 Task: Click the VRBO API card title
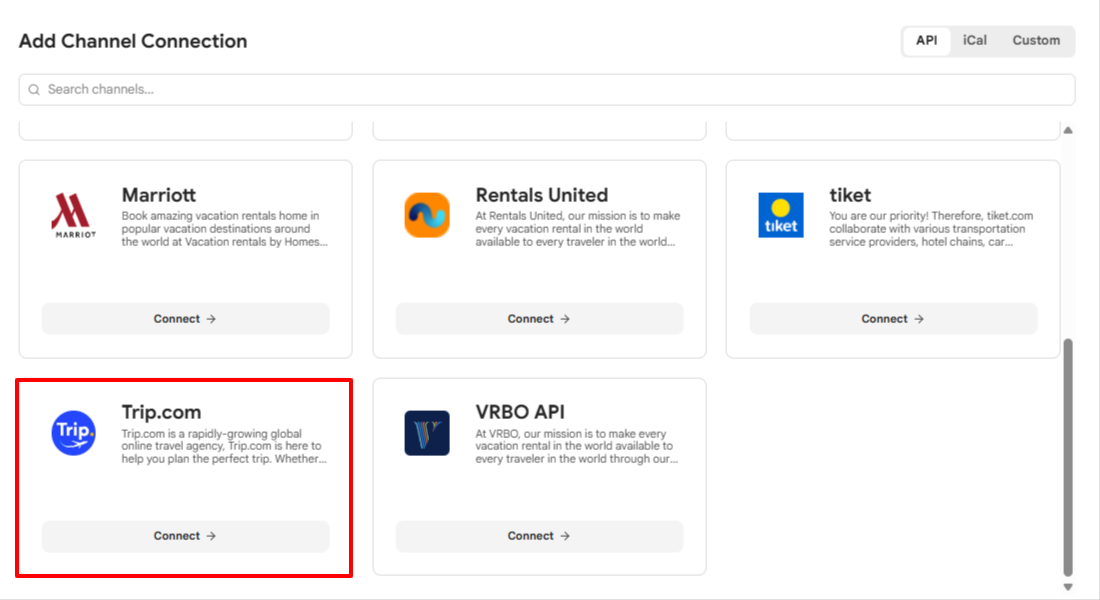click(x=520, y=412)
